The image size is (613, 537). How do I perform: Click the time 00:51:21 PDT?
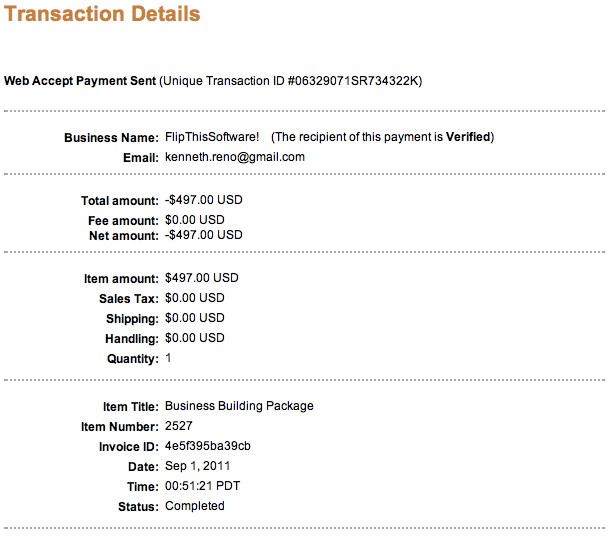(x=203, y=486)
